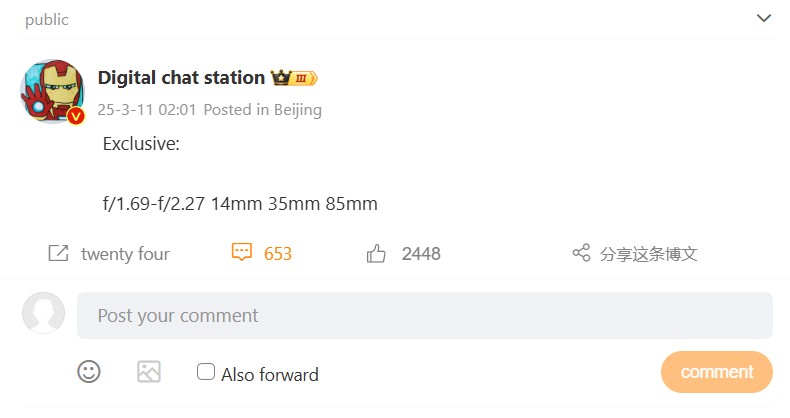Click the crown level III badge
Image resolution: width=790 pixels, height=418 pixels.
(294, 78)
